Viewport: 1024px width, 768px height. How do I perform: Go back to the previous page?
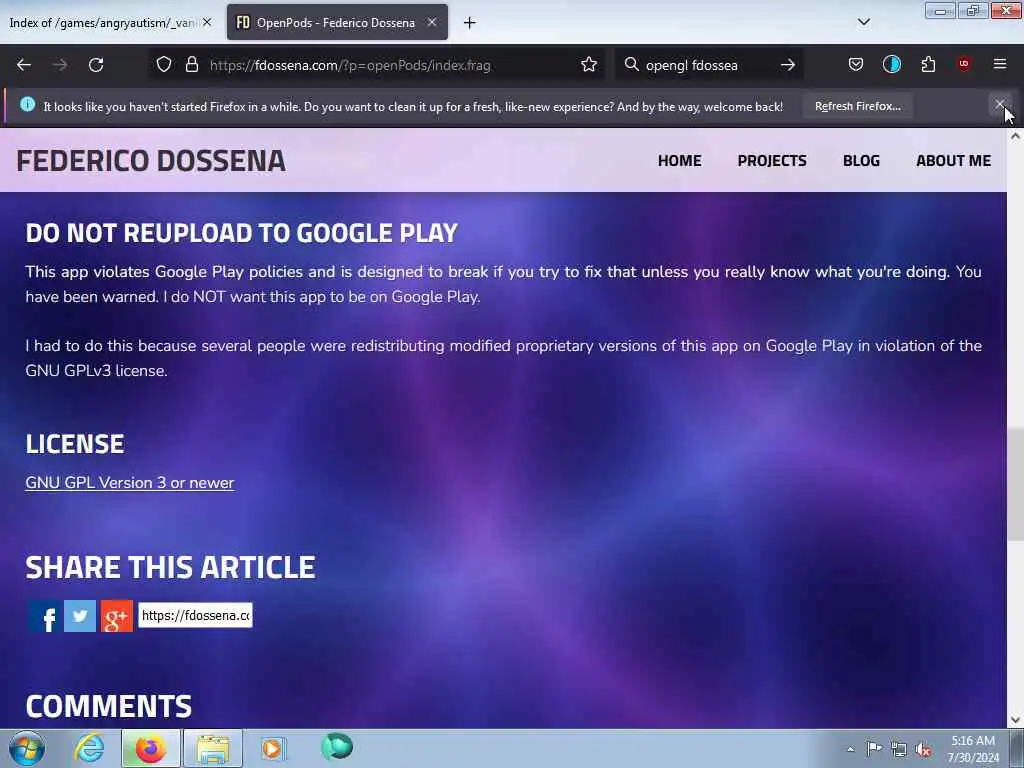pos(24,65)
